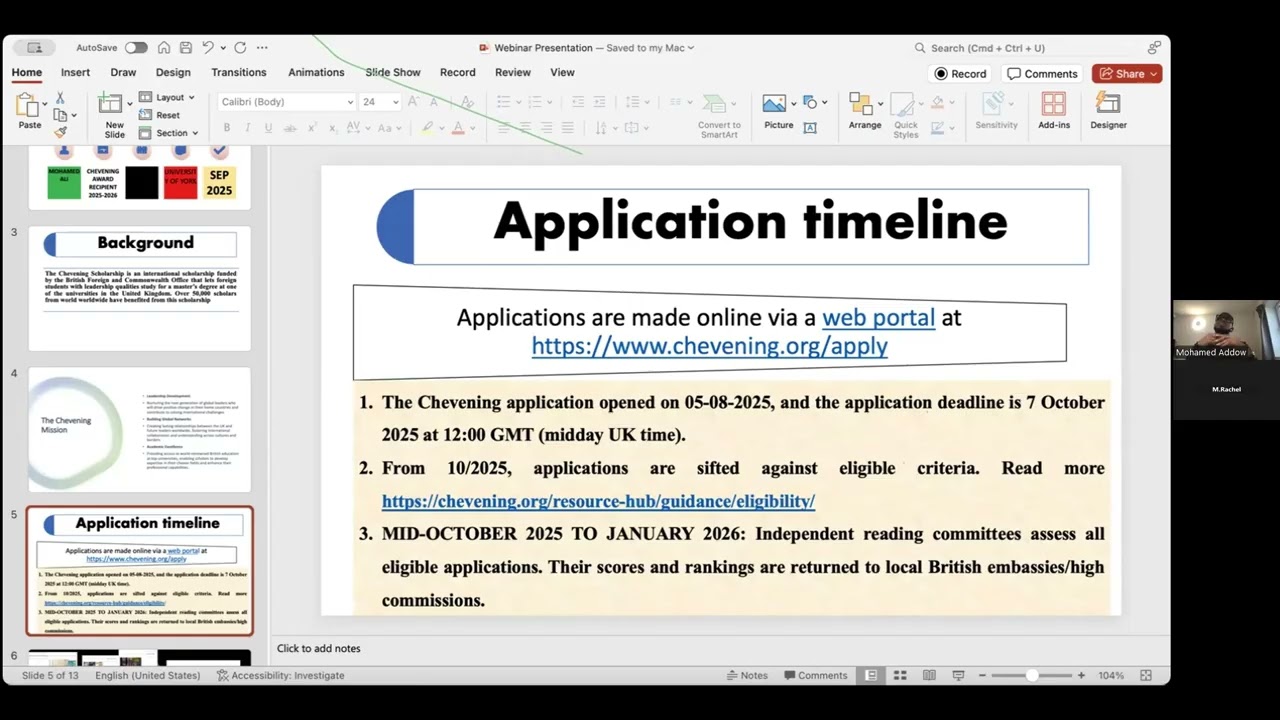
Task: Reset slide layout with Reset
Action: pyautogui.click(x=160, y=115)
